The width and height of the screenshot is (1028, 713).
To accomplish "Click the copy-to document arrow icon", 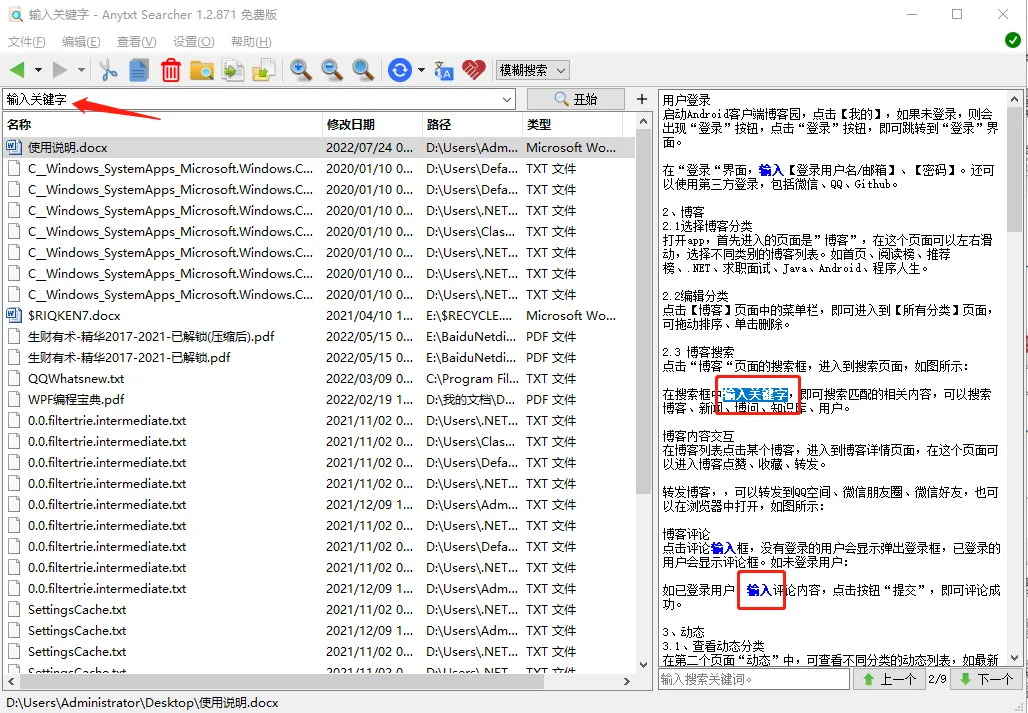I will [x=233, y=69].
